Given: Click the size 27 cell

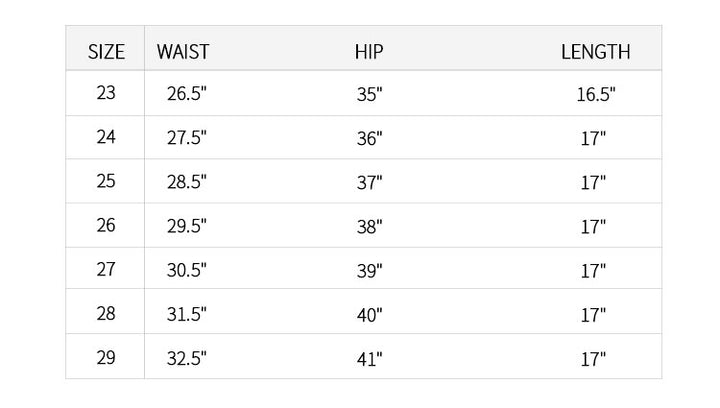Looking at the screenshot, I should (106, 269).
